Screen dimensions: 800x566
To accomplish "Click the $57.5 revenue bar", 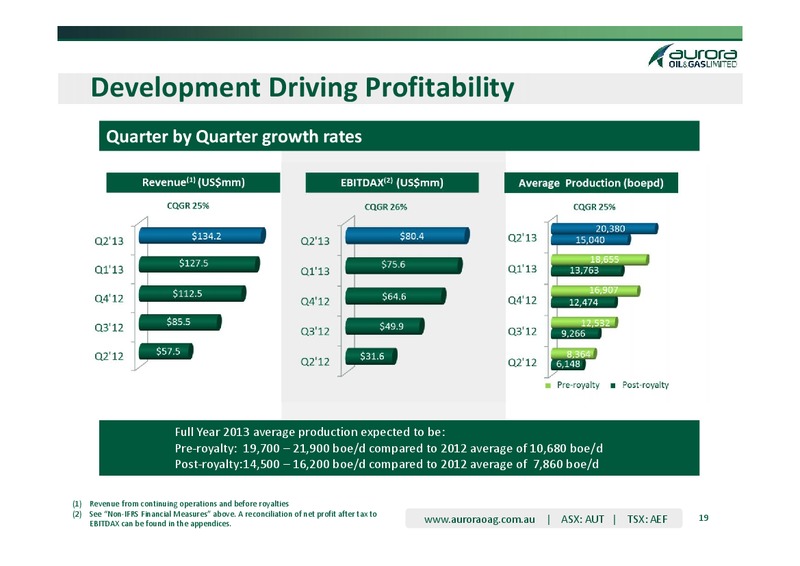I will [166, 351].
